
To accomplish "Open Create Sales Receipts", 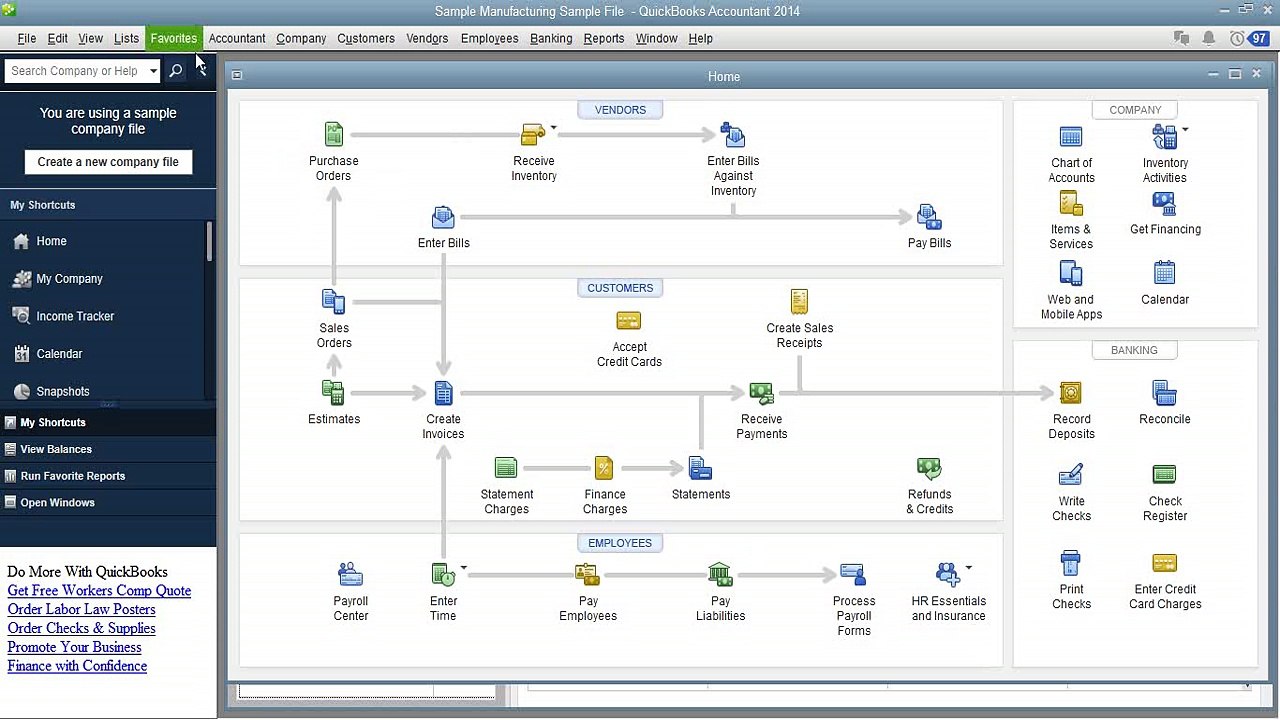I will tap(799, 301).
